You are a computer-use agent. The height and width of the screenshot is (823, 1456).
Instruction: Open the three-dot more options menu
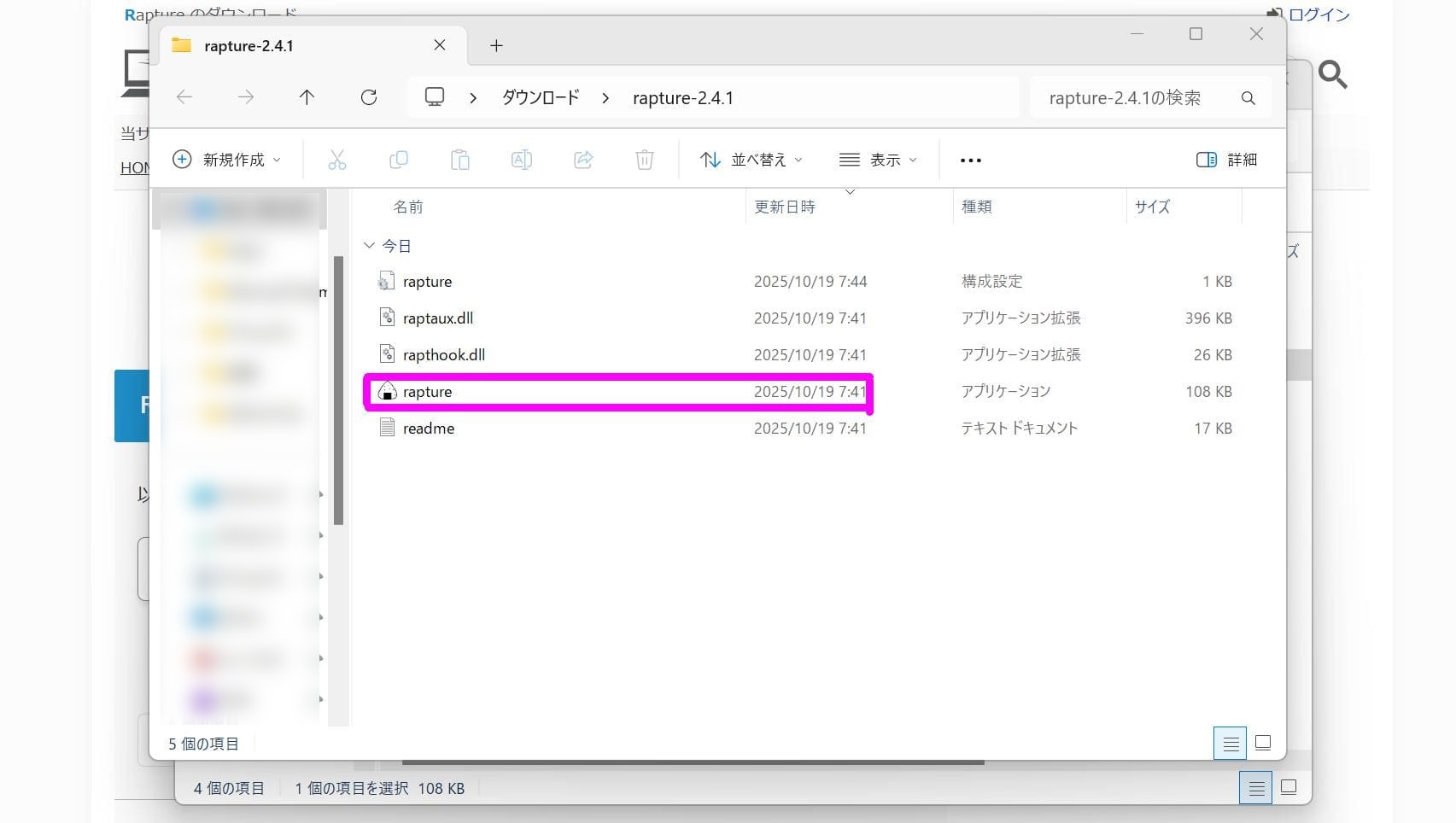point(970,160)
